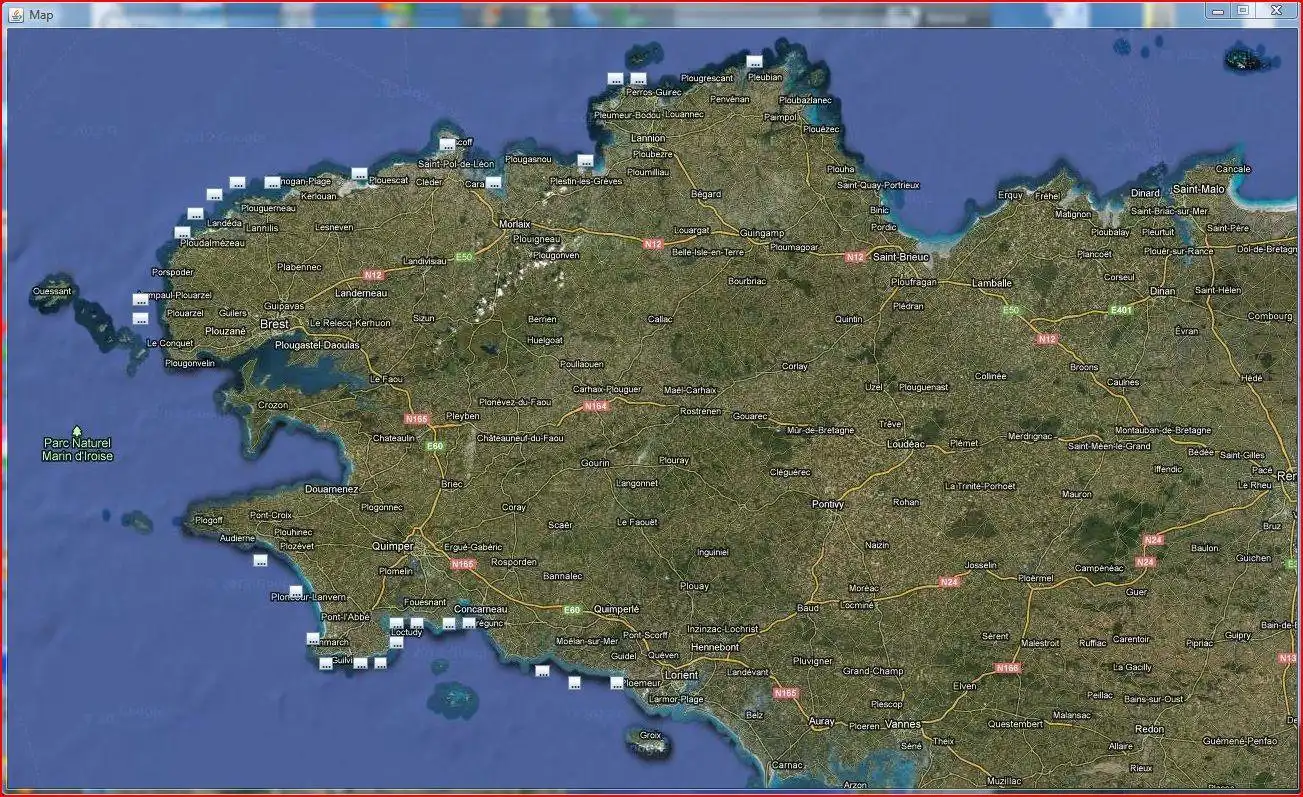
Task: Select the marker directly above Penmarch
Action: tap(313, 638)
